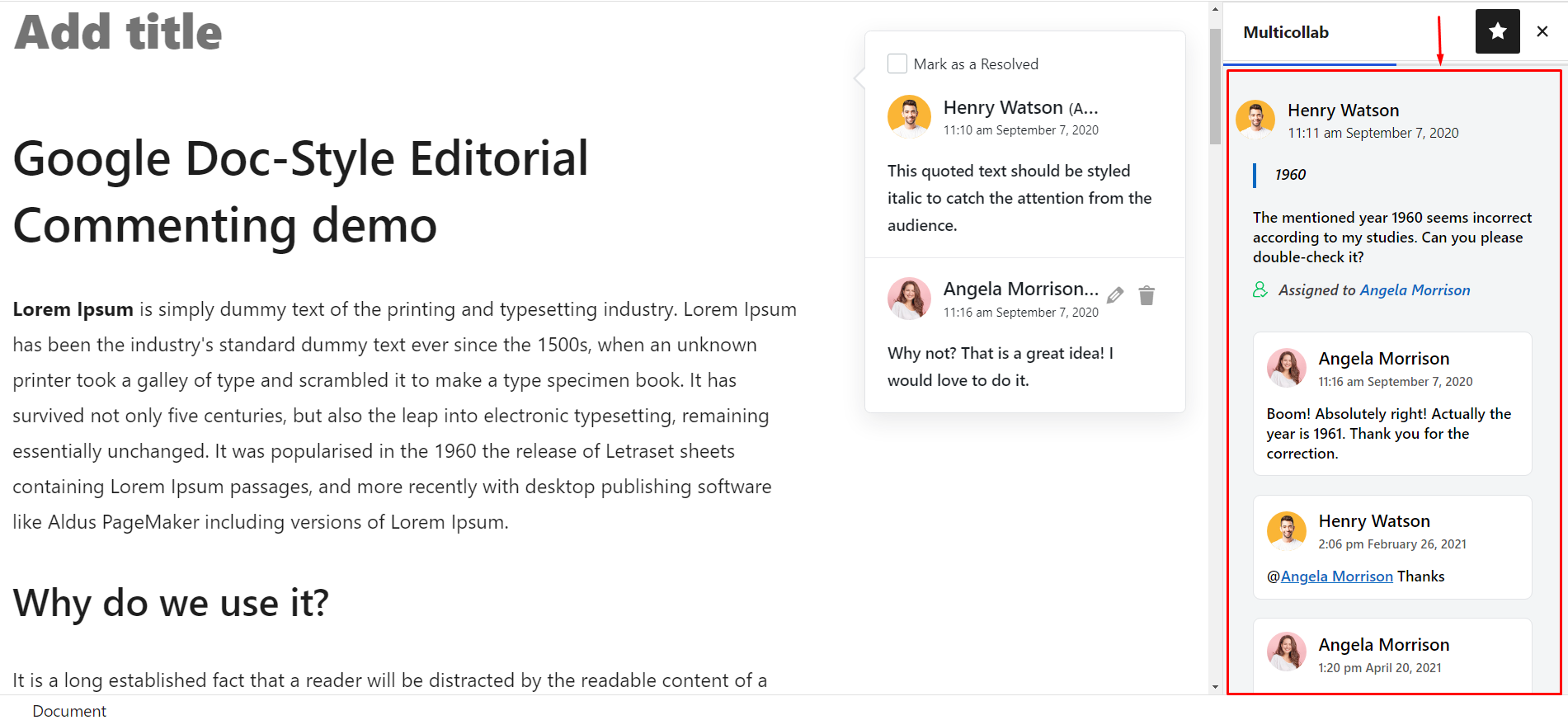Click the star icon in Multicollab header

click(1497, 31)
